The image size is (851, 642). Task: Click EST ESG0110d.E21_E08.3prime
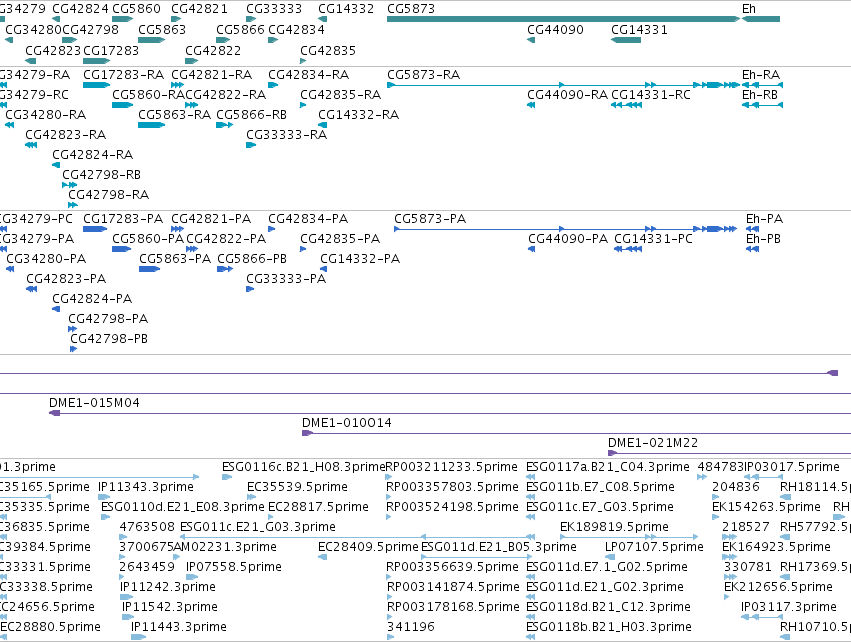coord(105,517)
